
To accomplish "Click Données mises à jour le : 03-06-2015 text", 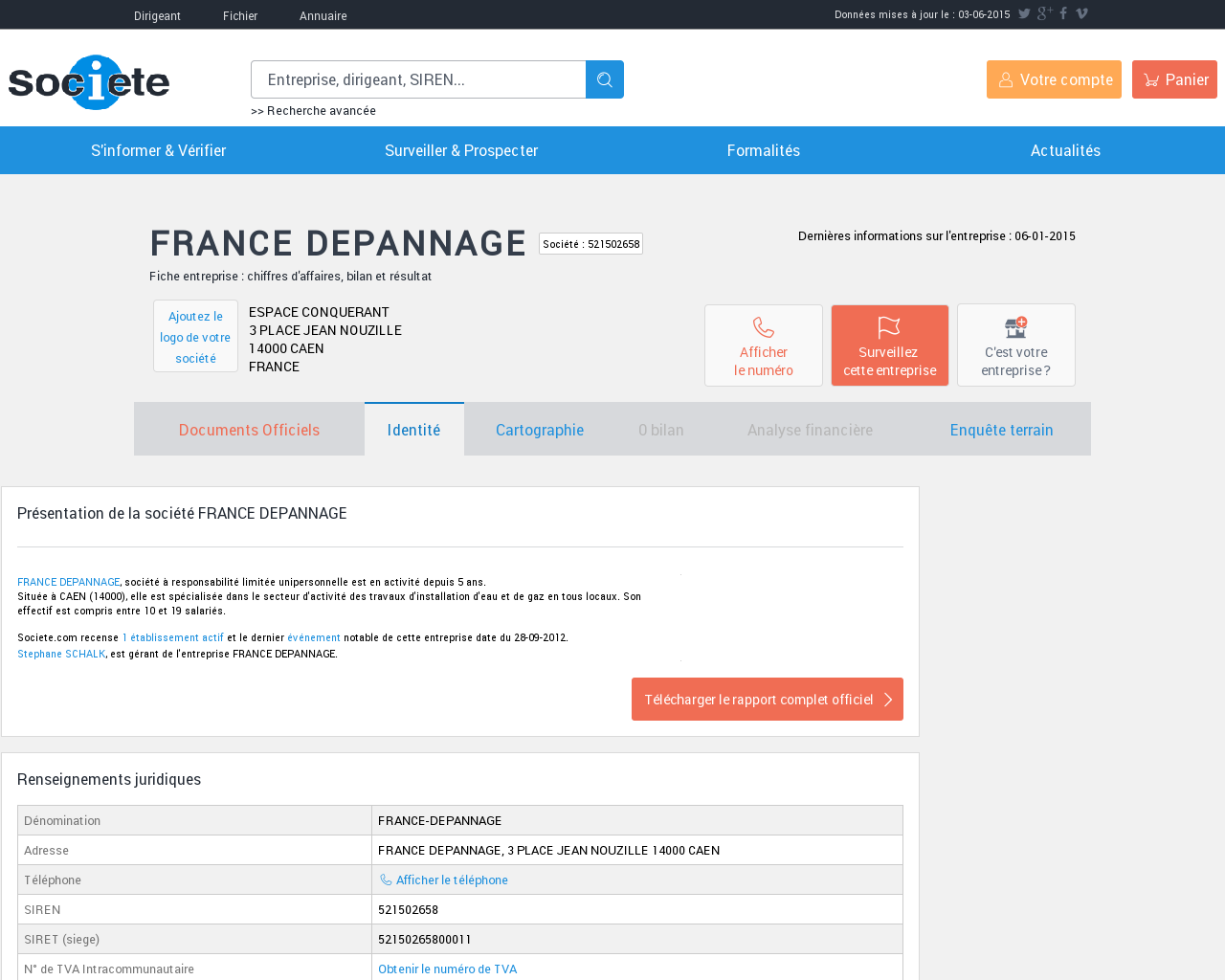I will point(923,14).
